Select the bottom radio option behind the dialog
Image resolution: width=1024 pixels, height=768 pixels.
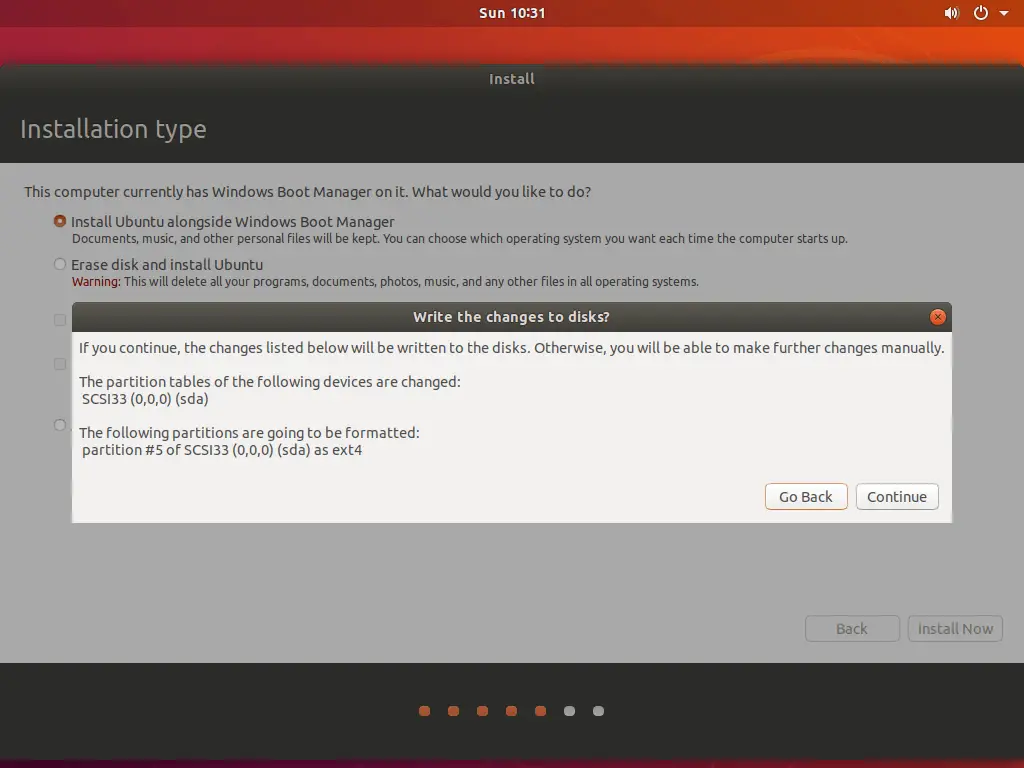59,425
